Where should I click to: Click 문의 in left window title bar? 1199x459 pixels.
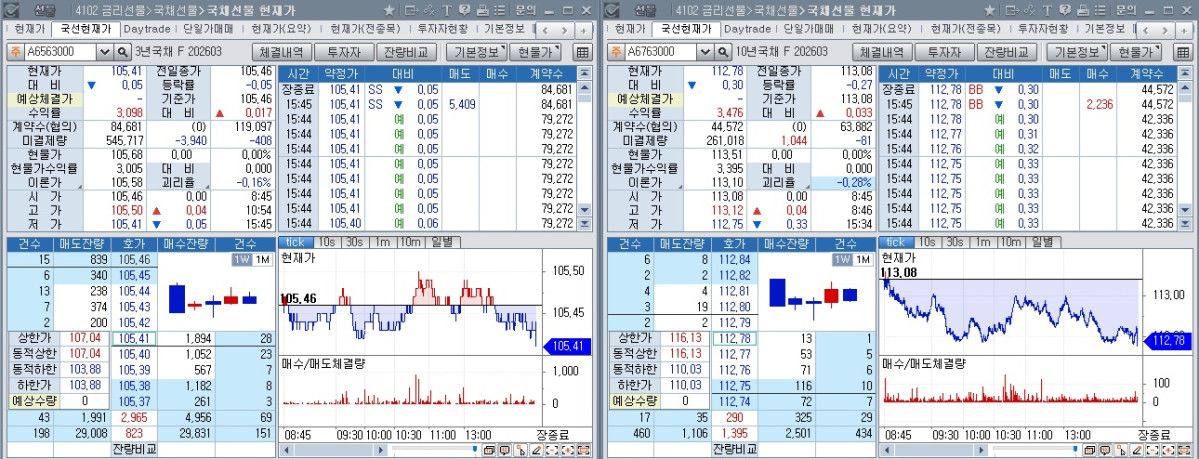point(525,11)
